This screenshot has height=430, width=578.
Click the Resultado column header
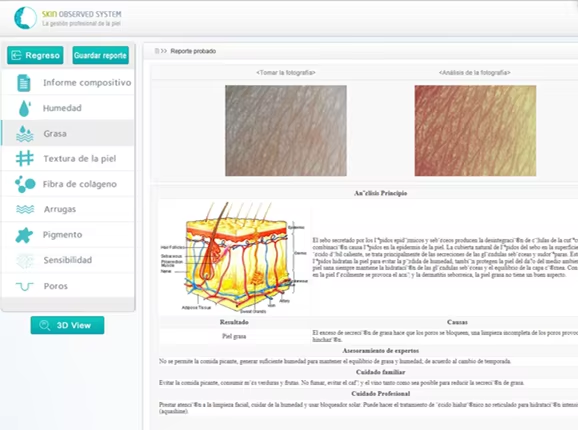(x=234, y=322)
